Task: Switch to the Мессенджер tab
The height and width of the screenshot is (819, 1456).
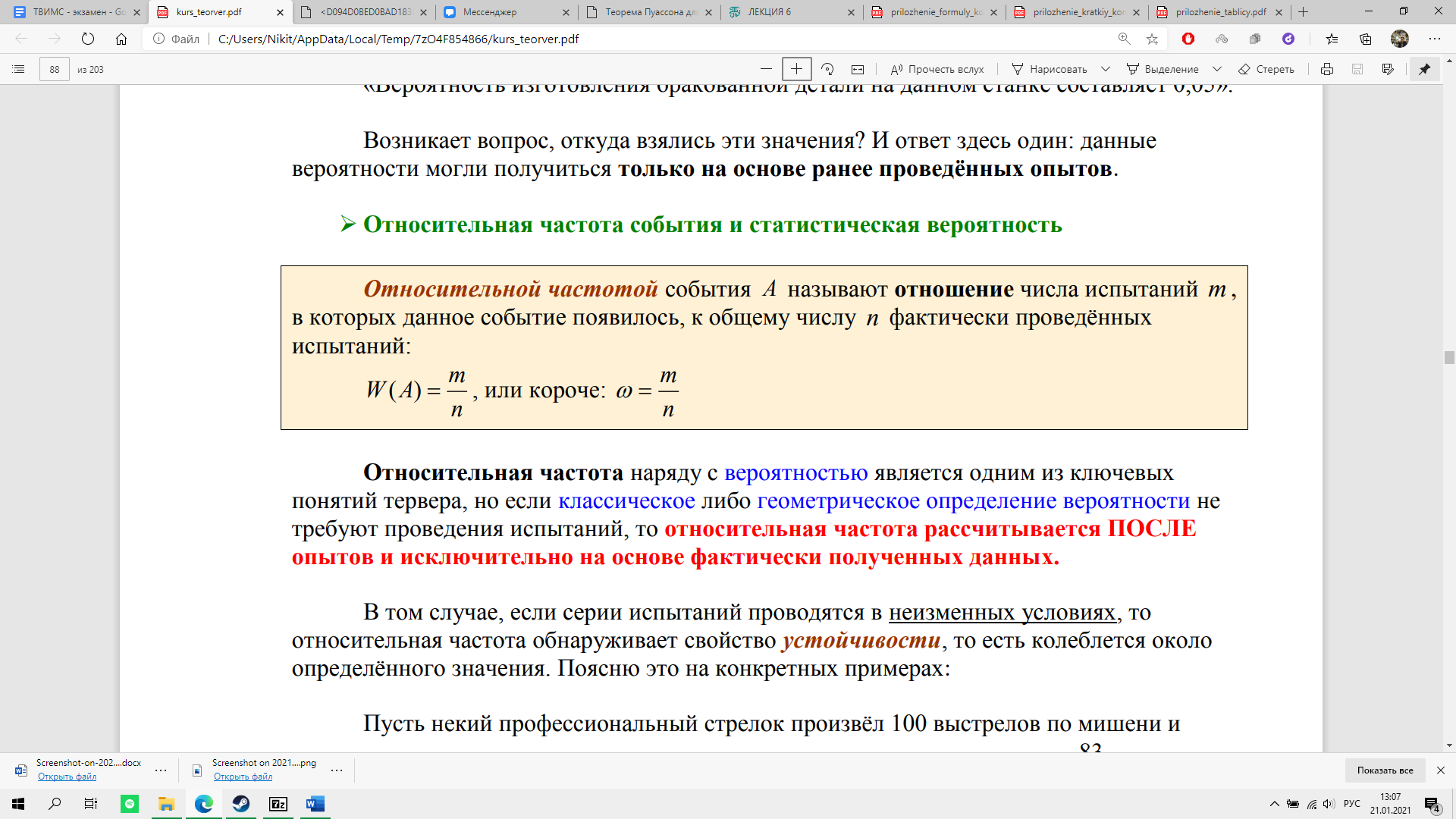Action: [x=507, y=12]
